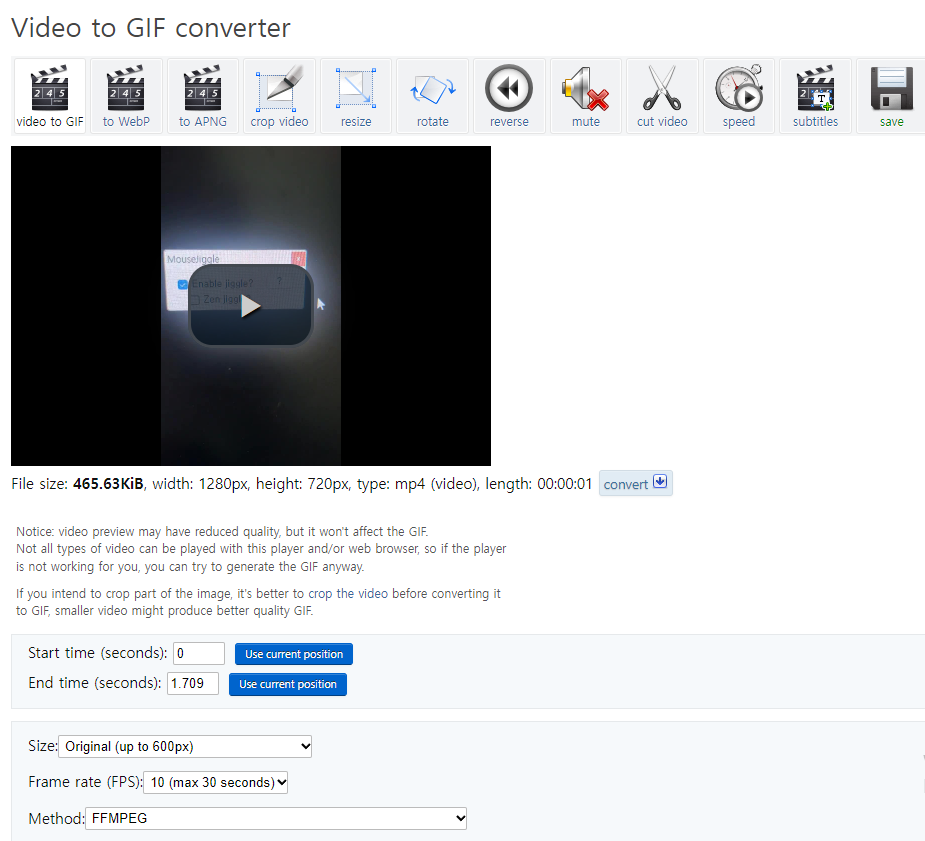Open the Method dropdown showing FFMPEG
Viewport: 925px width, 841px height.
276,819
